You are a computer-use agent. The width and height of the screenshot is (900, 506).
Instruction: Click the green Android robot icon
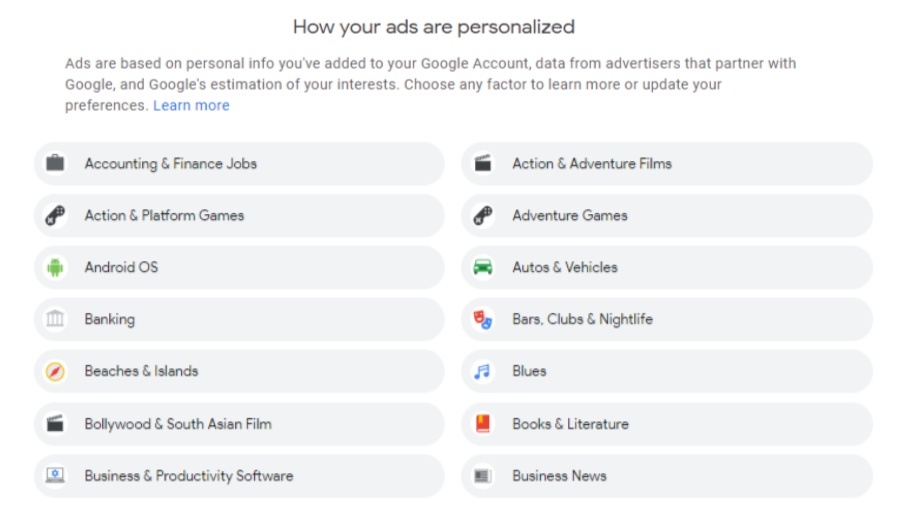(55, 267)
